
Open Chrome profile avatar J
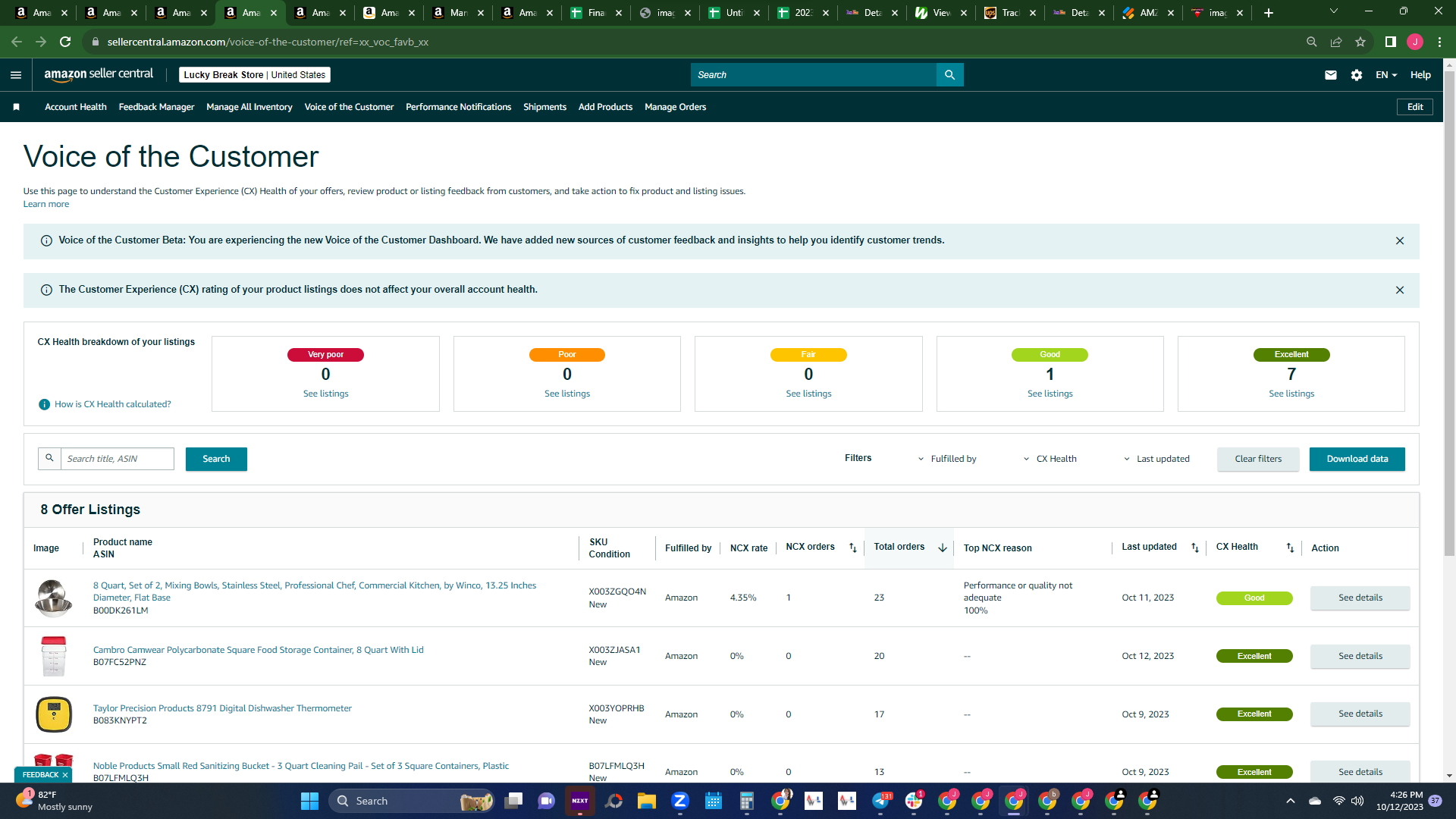click(x=1414, y=42)
